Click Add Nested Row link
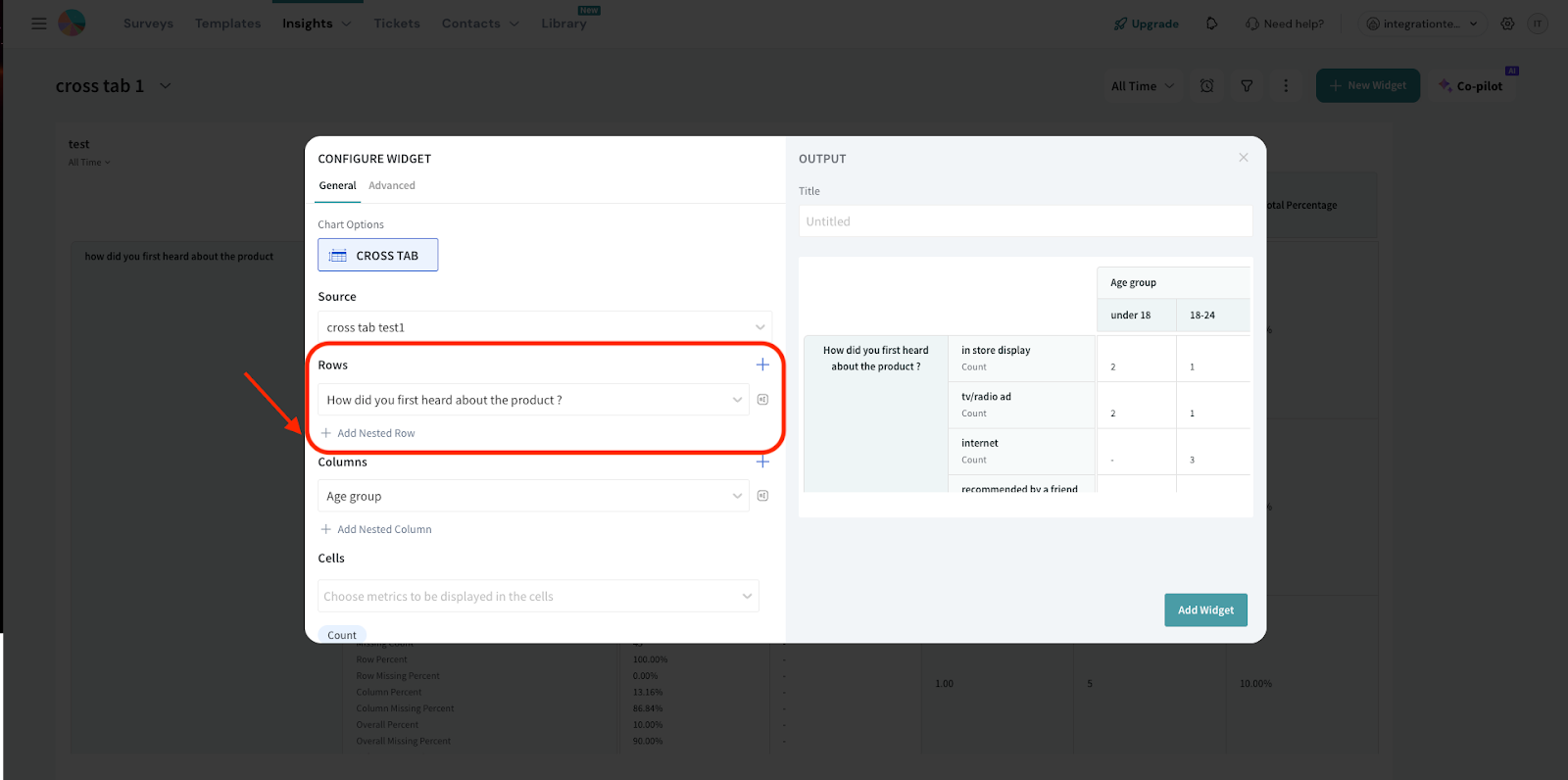Image resolution: width=1568 pixels, height=780 pixels. [375, 433]
